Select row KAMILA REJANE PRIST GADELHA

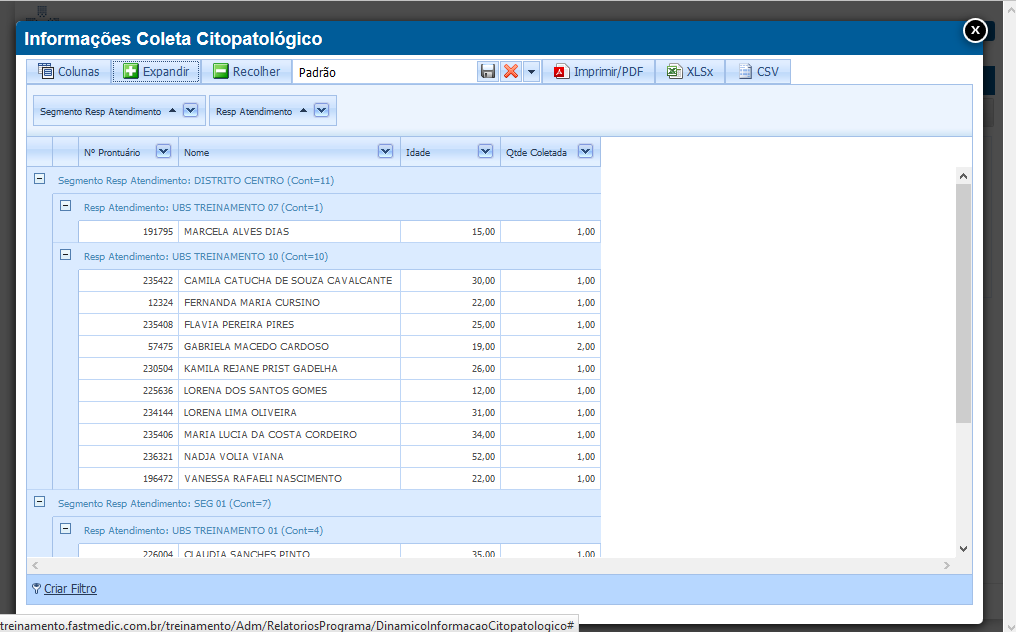point(340,369)
